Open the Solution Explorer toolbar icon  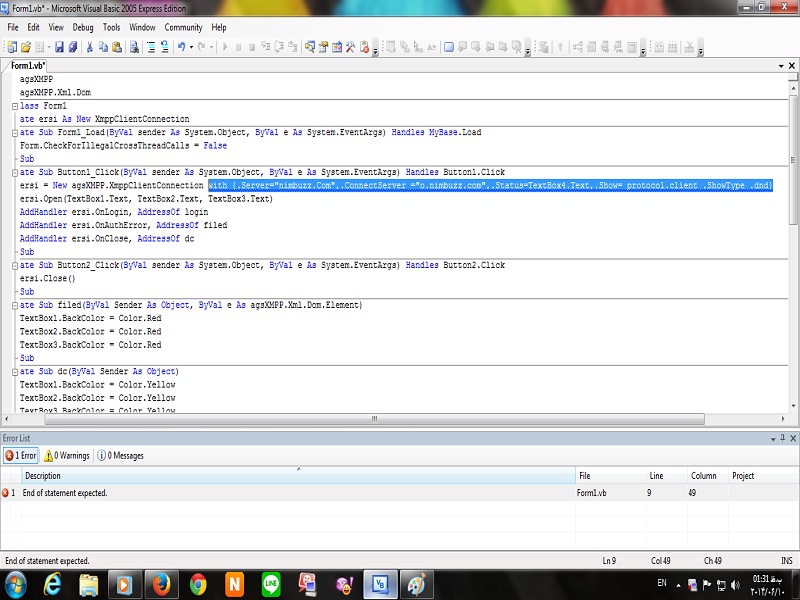click(310, 47)
